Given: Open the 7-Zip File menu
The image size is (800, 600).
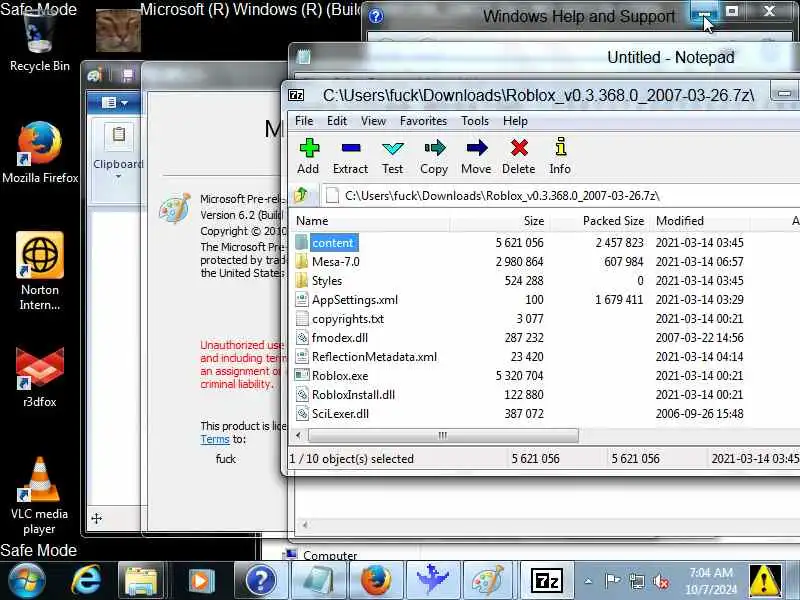Looking at the screenshot, I should coord(304,121).
